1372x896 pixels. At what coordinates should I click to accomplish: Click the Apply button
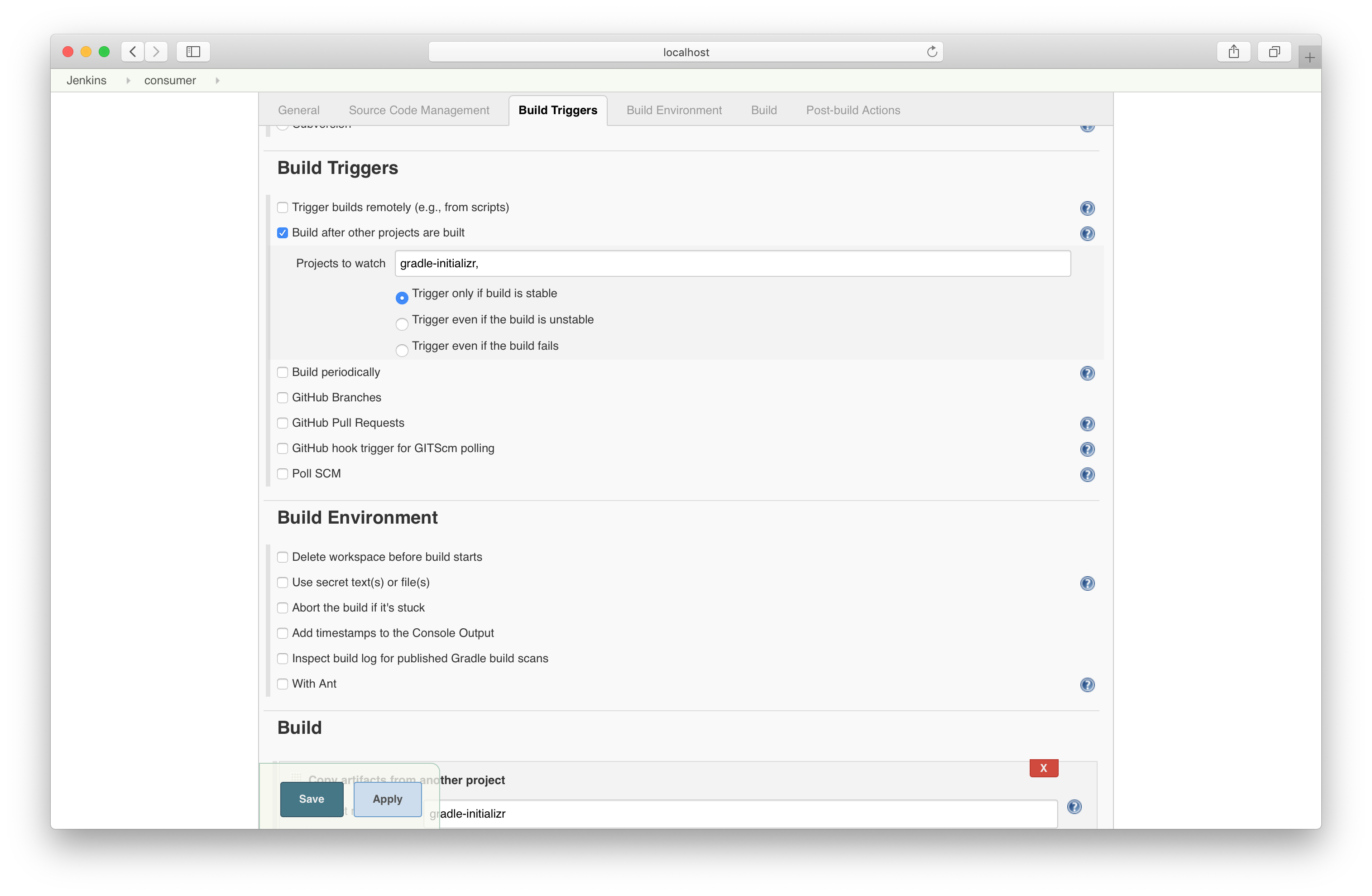click(x=388, y=799)
